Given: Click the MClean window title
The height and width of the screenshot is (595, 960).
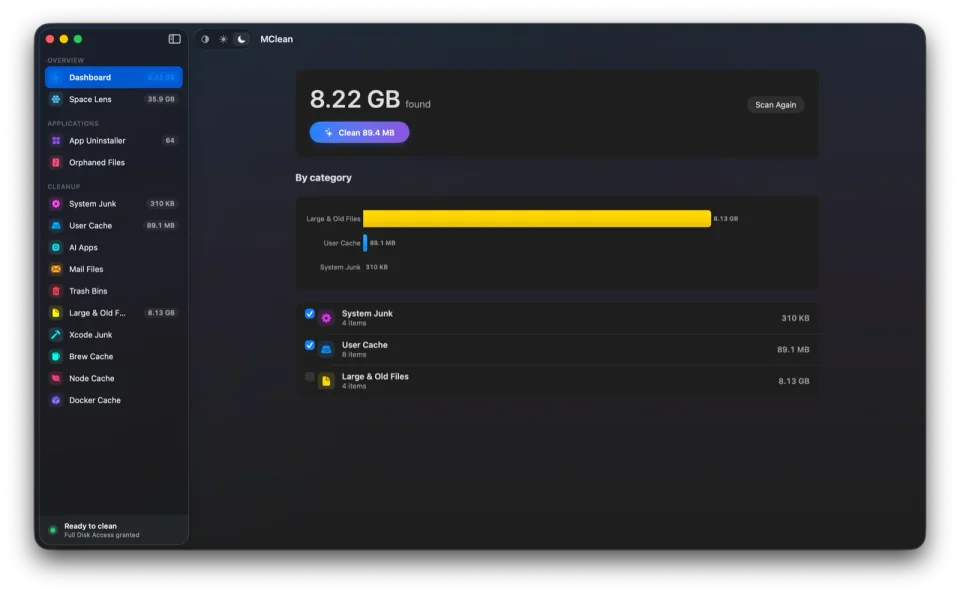Looking at the screenshot, I should 277,39.
